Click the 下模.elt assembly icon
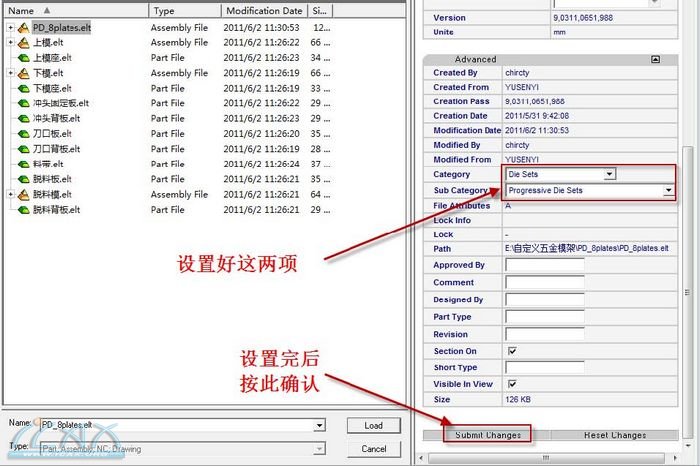Image resolution: width=700 pixels, height=466 pixels. [x=23, y=73]
